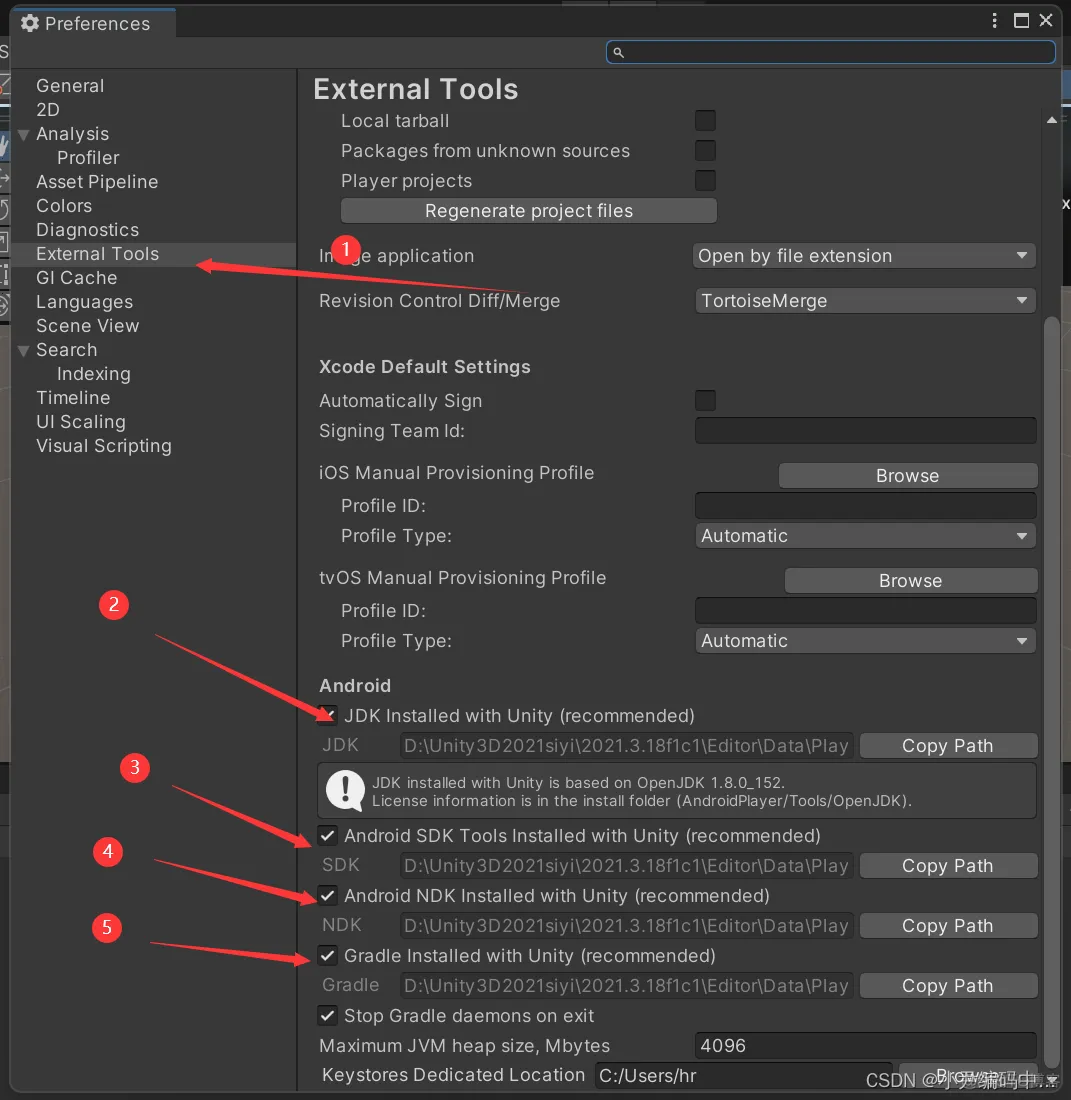The height and width of the screenshot is (1100, 1071).
Task: Click Xcode Default Settings heading
Action: (x=424, y=367)
